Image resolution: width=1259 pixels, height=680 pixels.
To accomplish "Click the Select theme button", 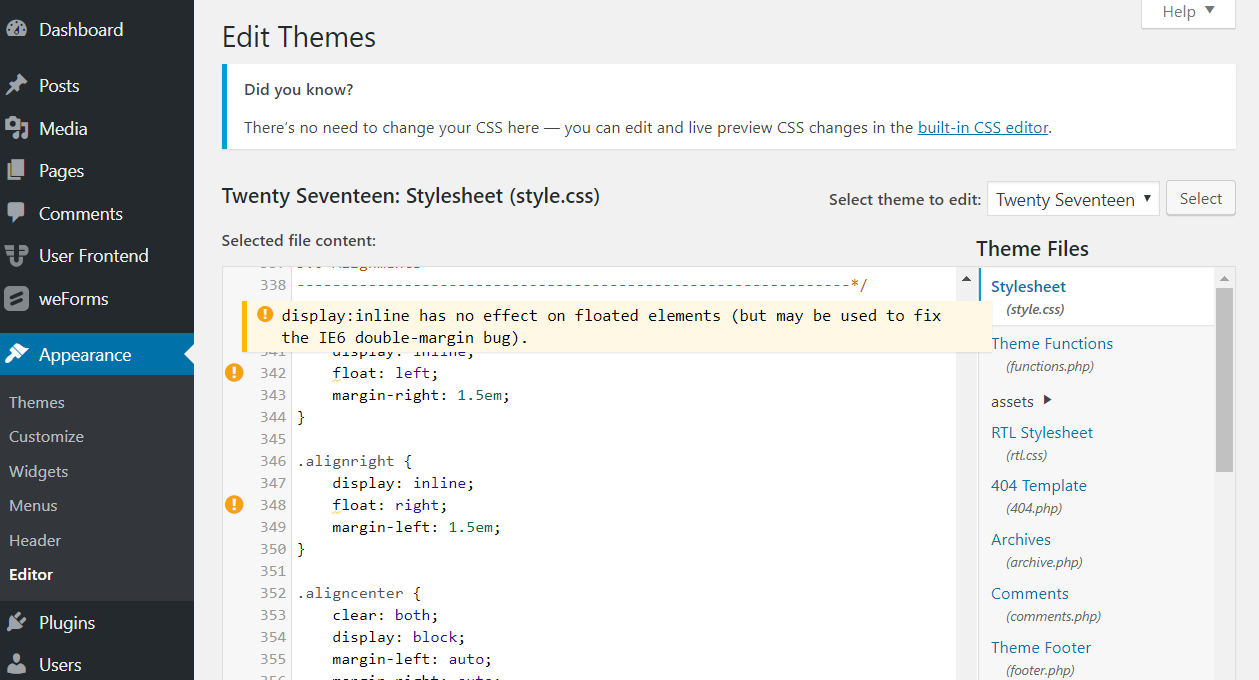I will pyautogui.click(x=1201, y=199).
